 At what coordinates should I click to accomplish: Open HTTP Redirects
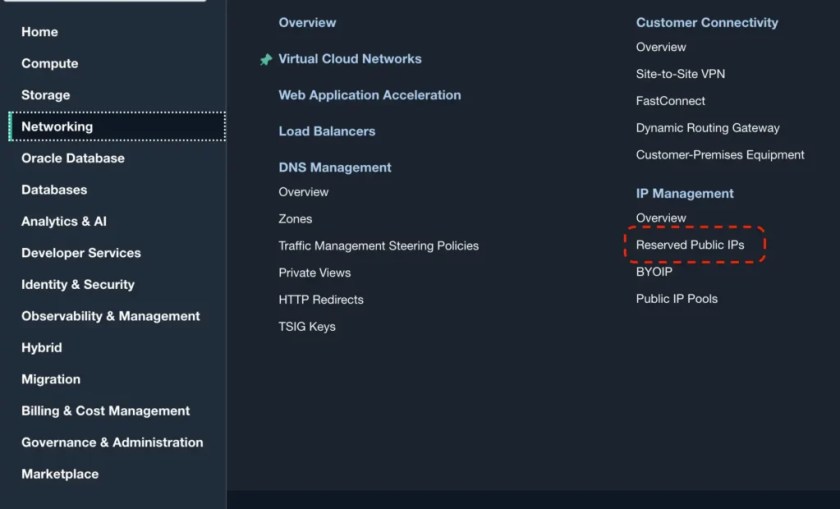321,300
